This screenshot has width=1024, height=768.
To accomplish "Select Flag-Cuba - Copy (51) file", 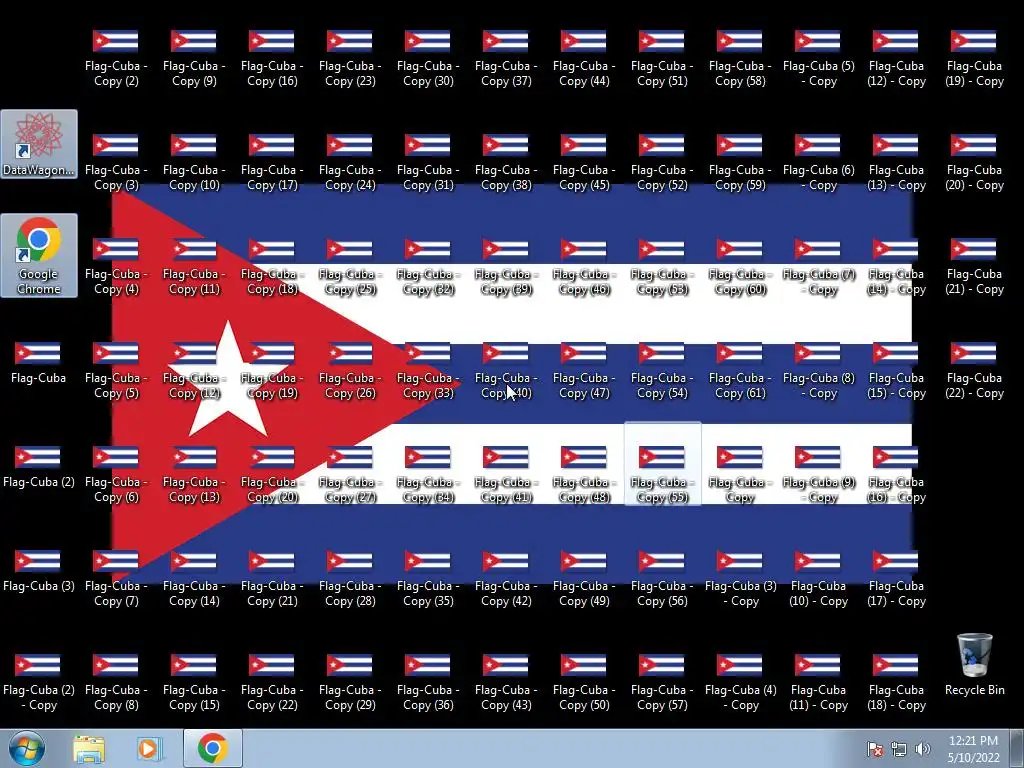I will 662,59.
